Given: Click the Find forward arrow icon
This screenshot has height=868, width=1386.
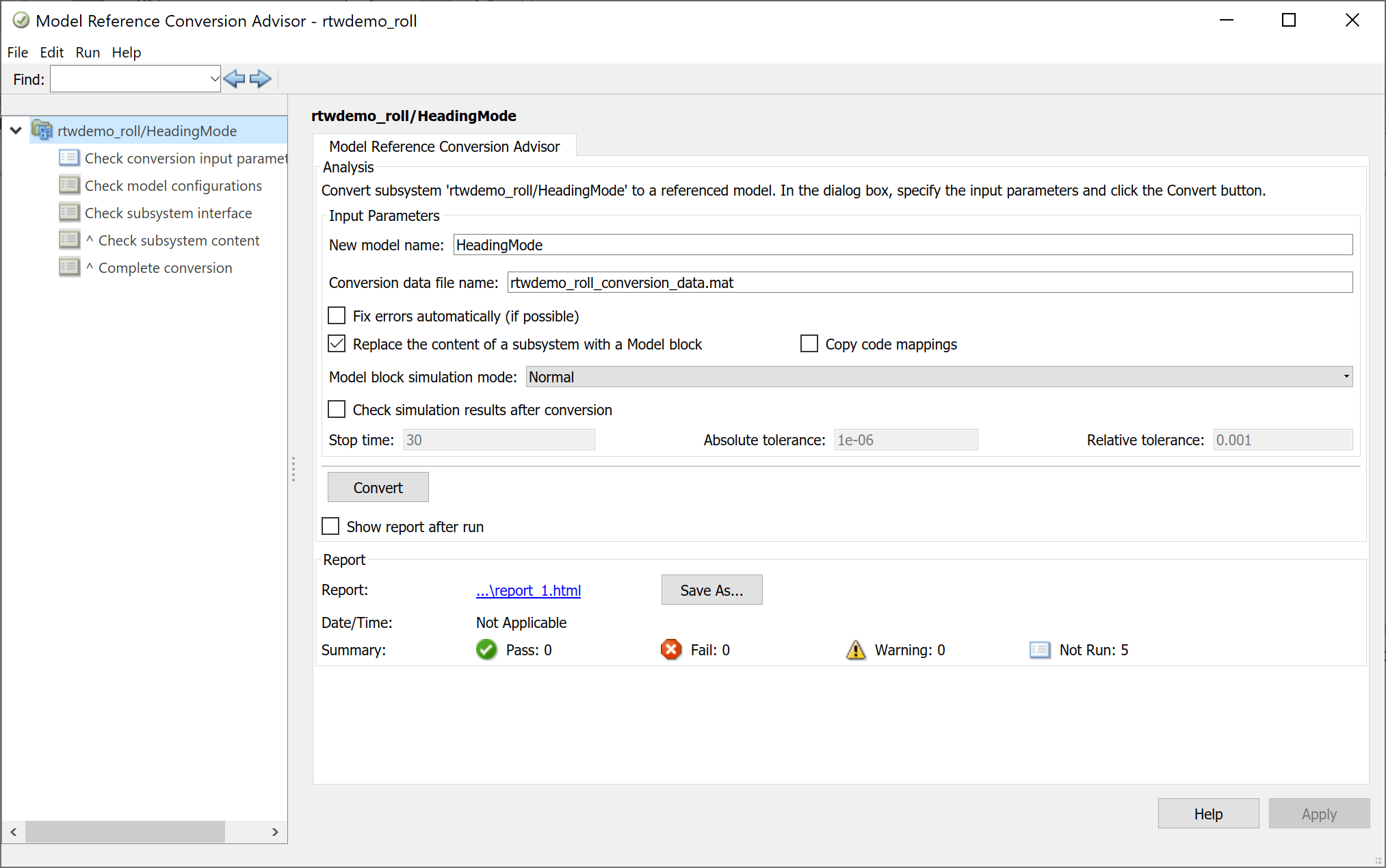Looking at the screenshot, I should (260, 78).
